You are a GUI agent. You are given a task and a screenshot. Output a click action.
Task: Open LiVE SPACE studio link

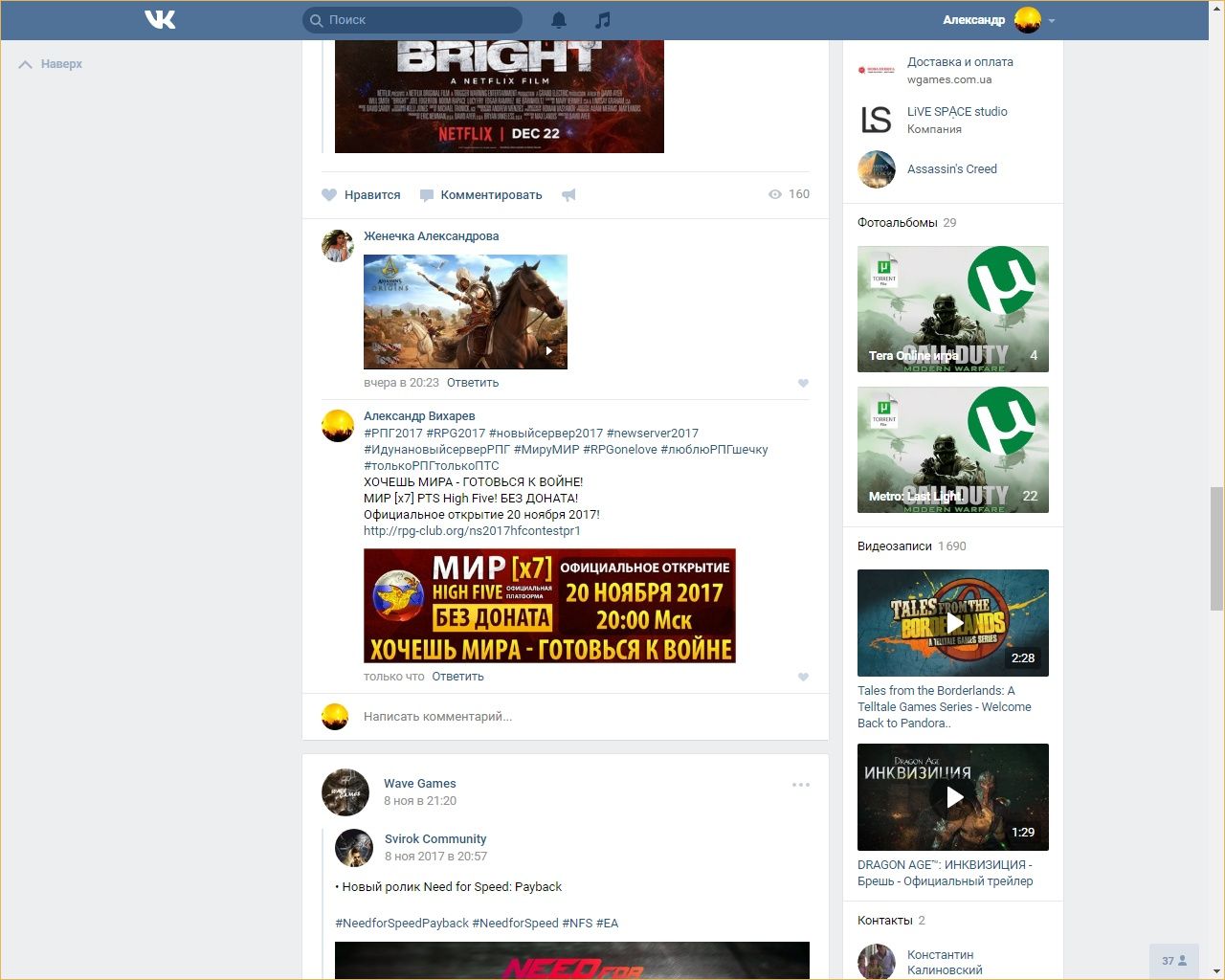[957, 112]
